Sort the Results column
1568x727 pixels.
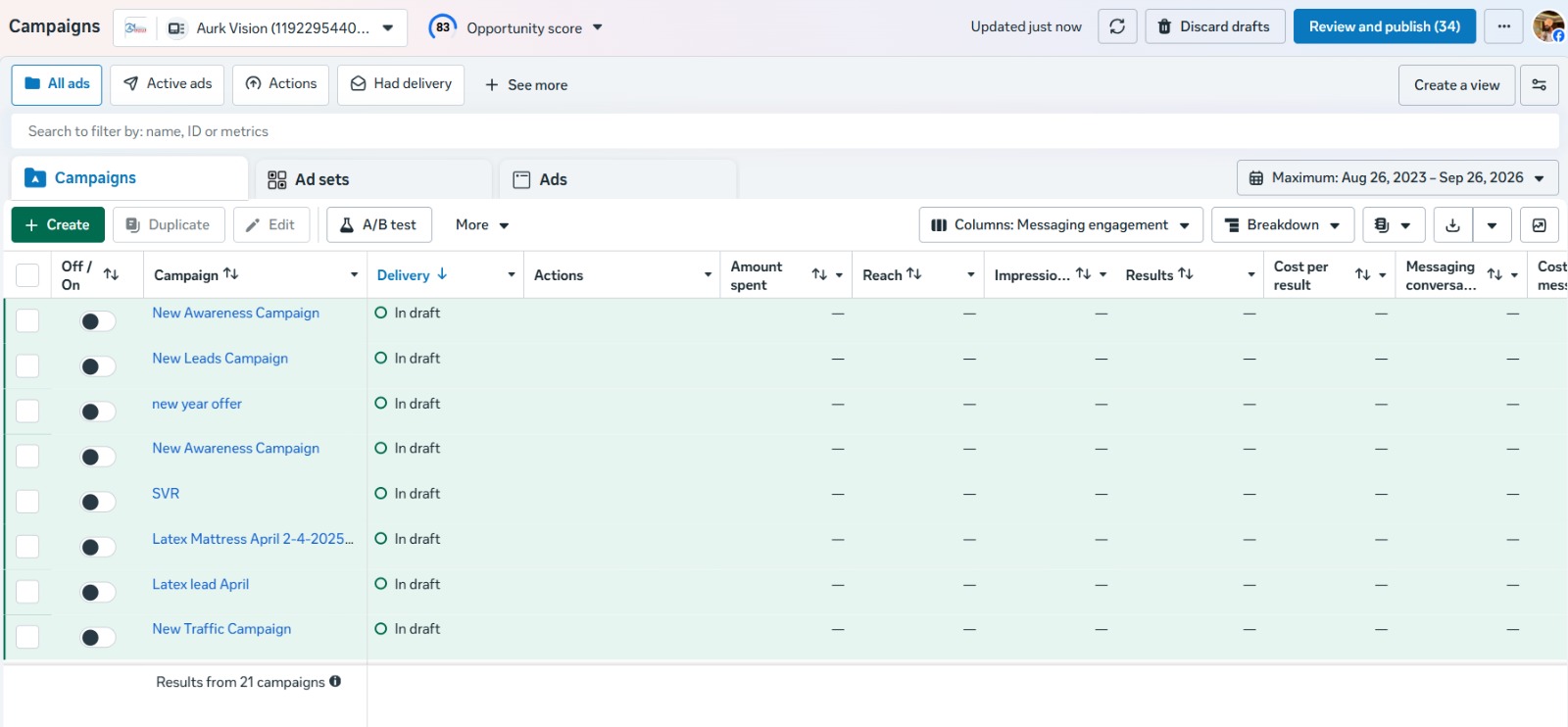coord(1186,274)
